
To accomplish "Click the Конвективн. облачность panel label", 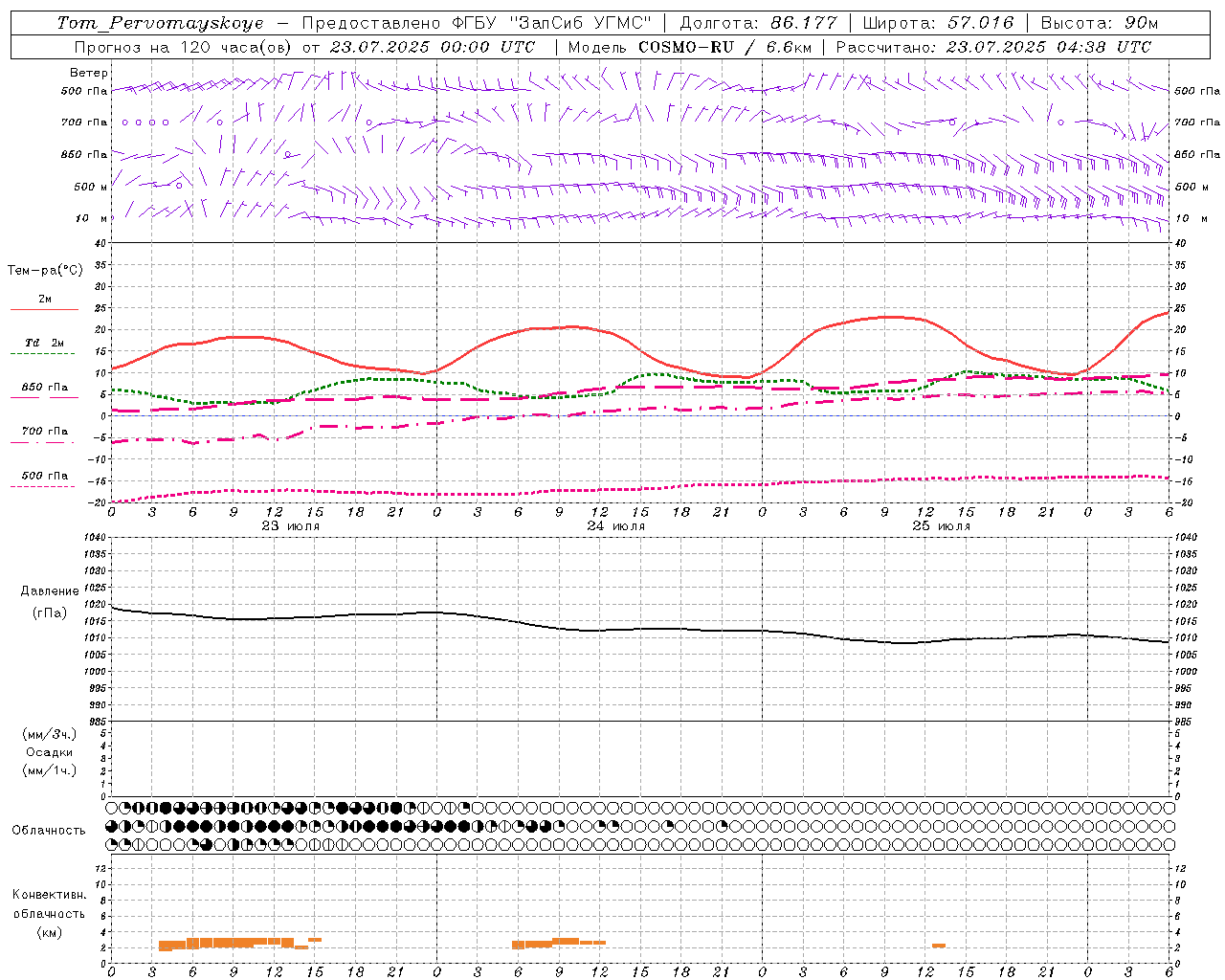I will click(49, 904).
